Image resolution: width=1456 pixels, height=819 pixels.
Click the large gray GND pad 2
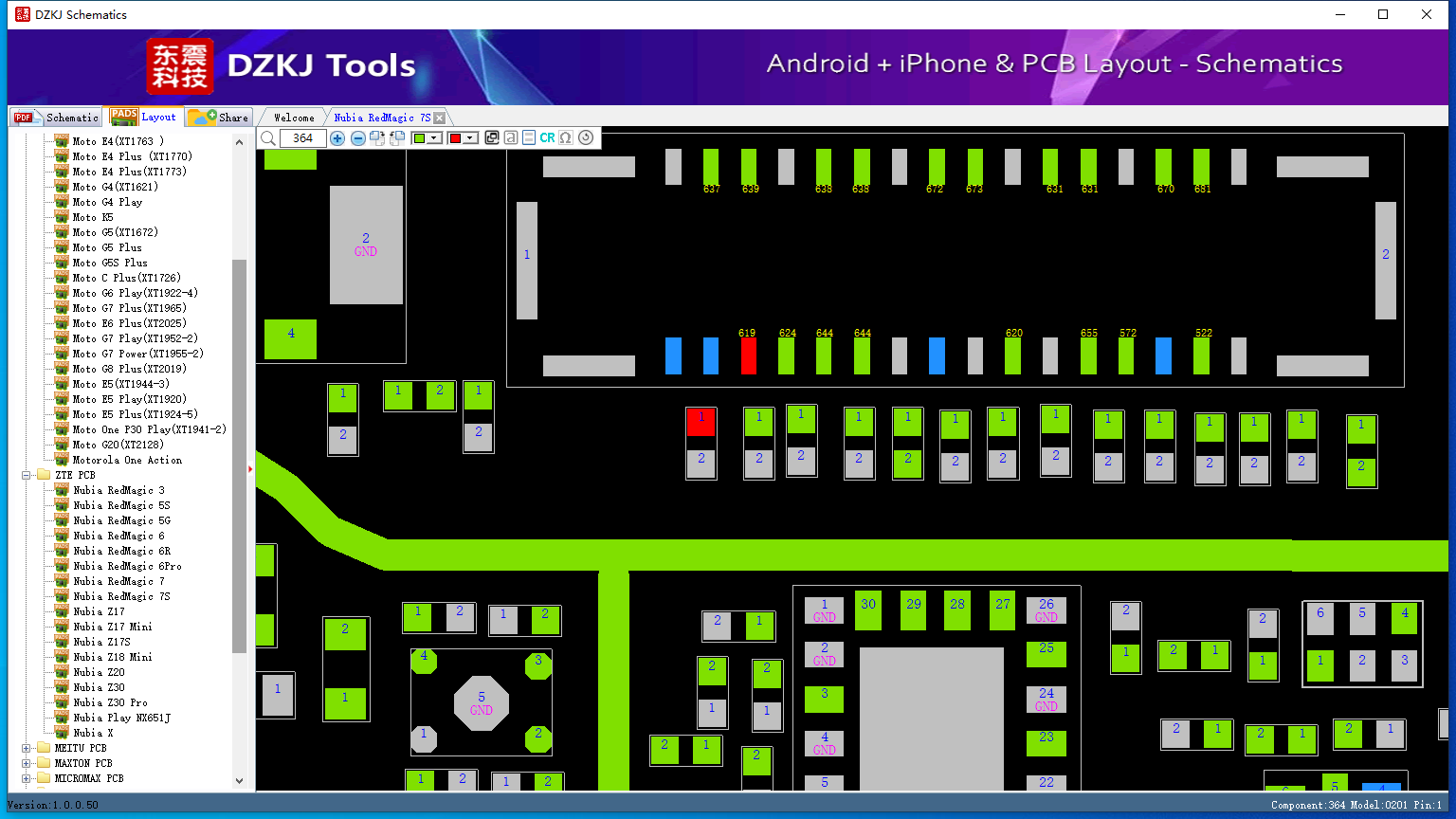click(366, 245)
